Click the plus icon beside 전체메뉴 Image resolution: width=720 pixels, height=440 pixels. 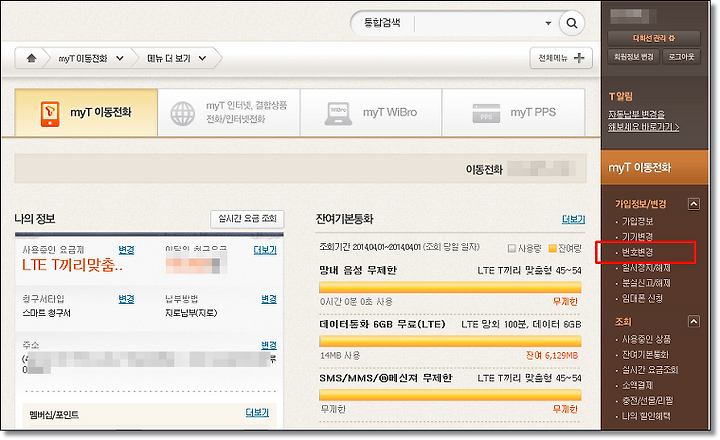(579, 58)
